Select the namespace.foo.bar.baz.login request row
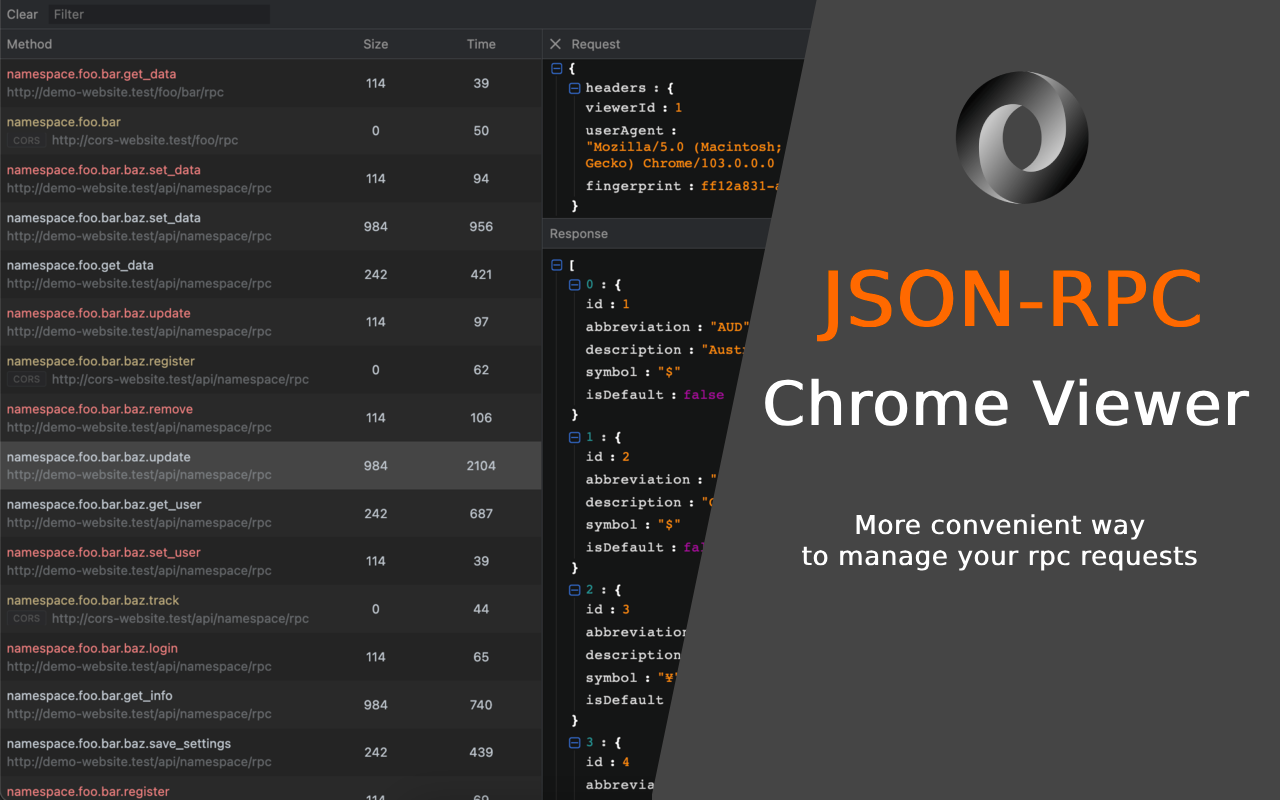The width and height of the screenshot is (1280, 800). point(271,657)
